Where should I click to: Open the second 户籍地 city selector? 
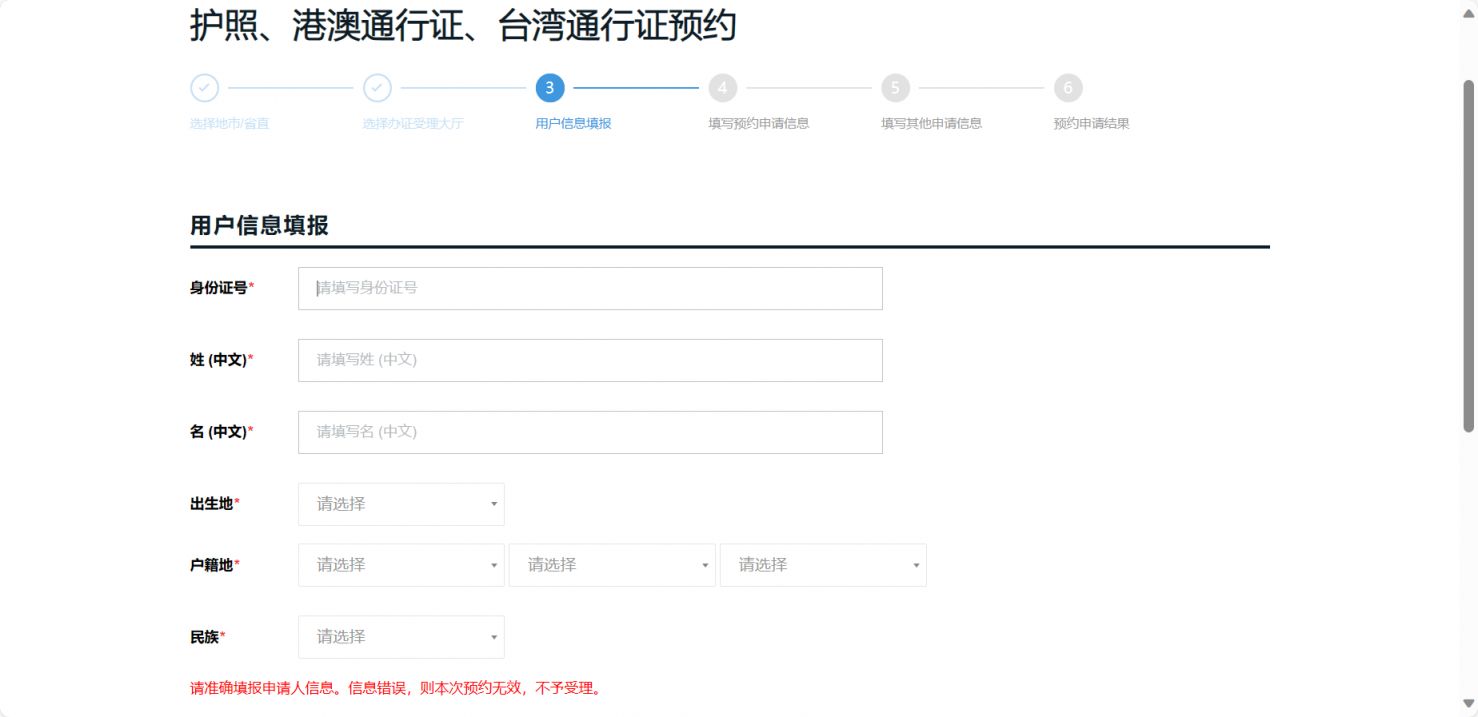[611, 565]
